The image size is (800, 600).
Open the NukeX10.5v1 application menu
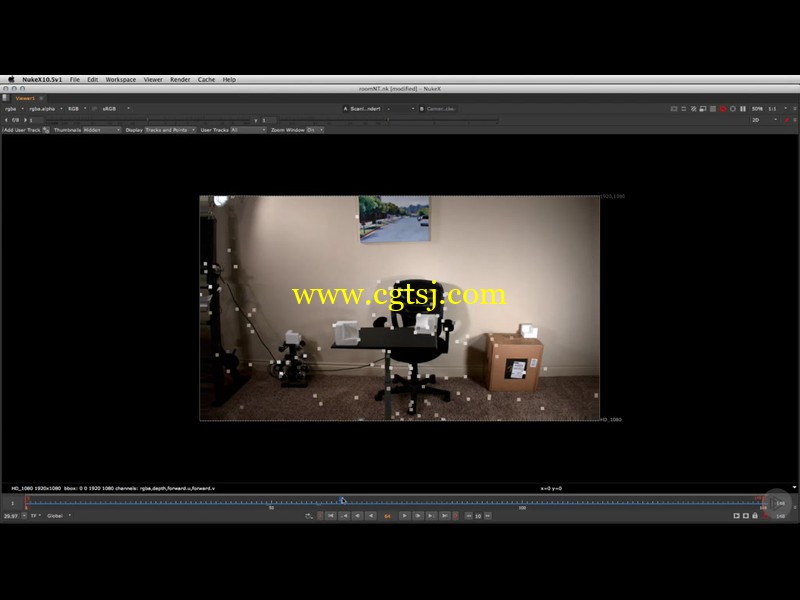[42, 80]
